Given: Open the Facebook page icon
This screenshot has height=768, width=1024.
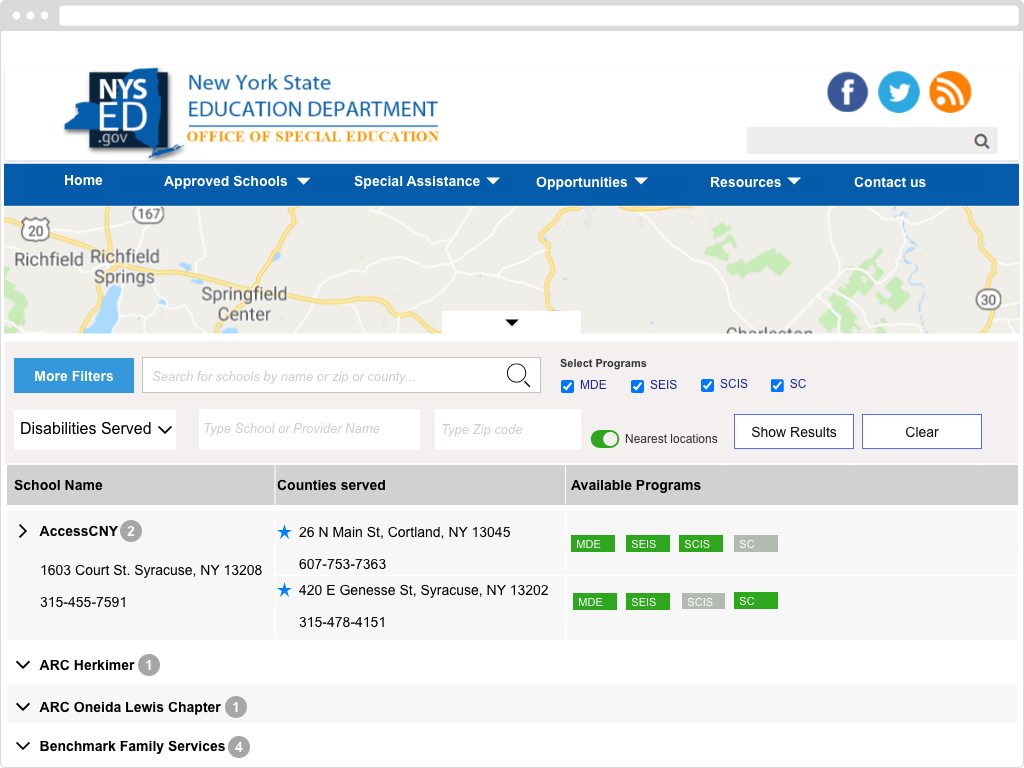Looking at the screenshot, I should 847,92.
